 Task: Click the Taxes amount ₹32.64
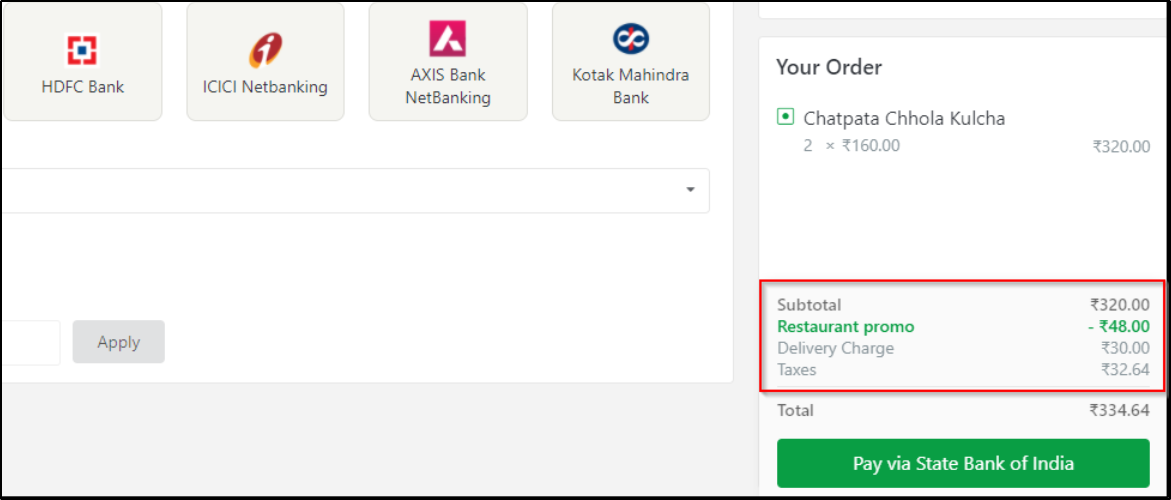click(x=1125, y=369)
